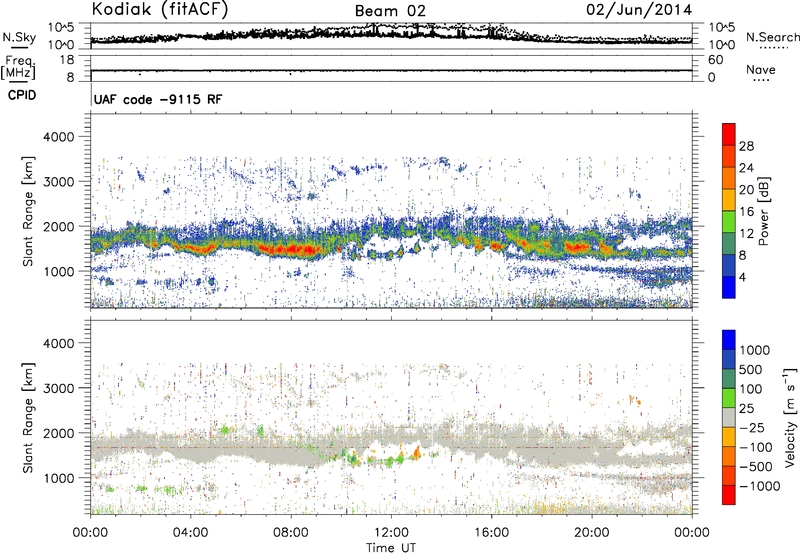
Task: Click the "16" power colorbar label
Action: click(746, 212)
